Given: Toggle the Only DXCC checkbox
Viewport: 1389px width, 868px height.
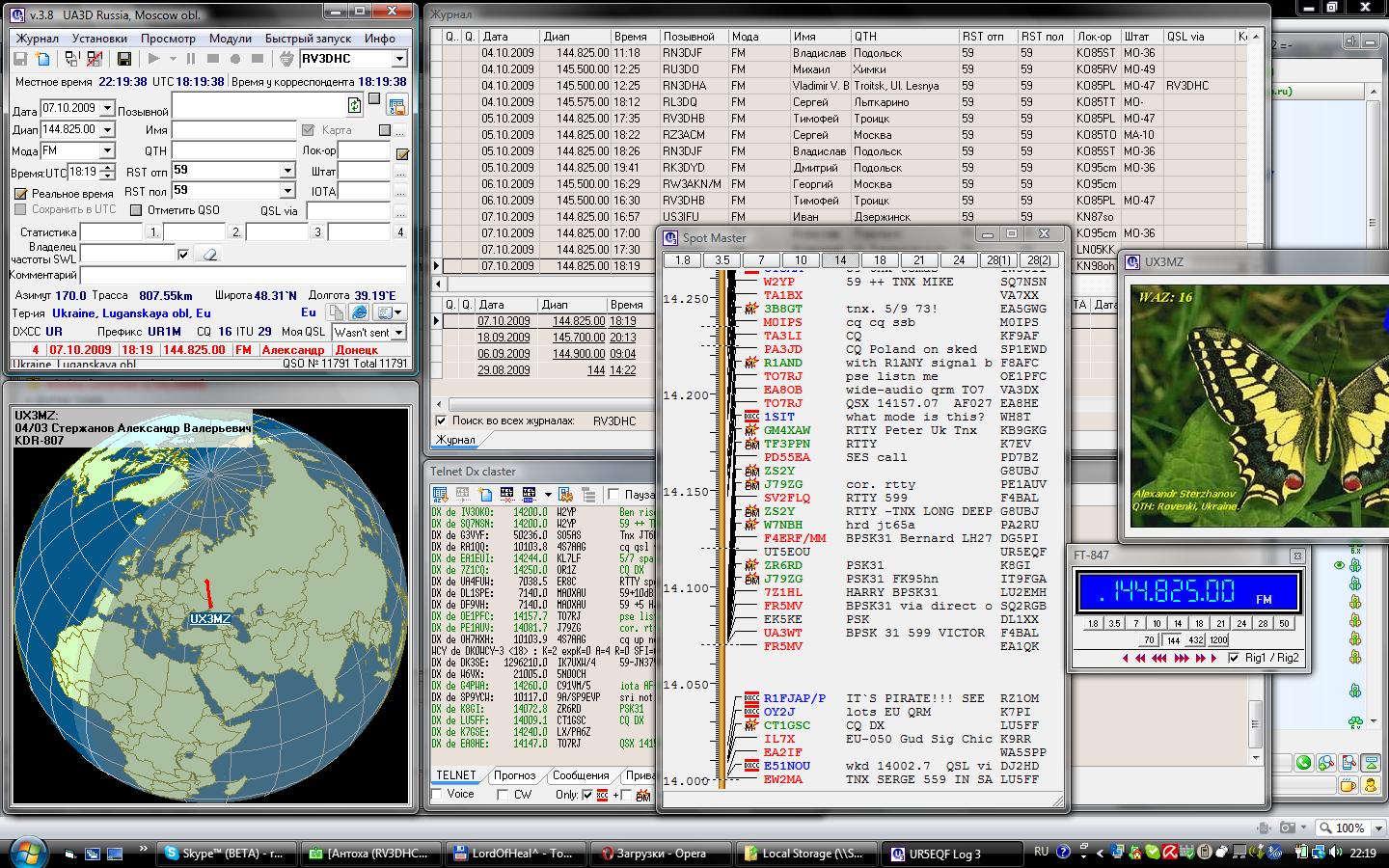Looking at the screenshot, I should 588,795.
